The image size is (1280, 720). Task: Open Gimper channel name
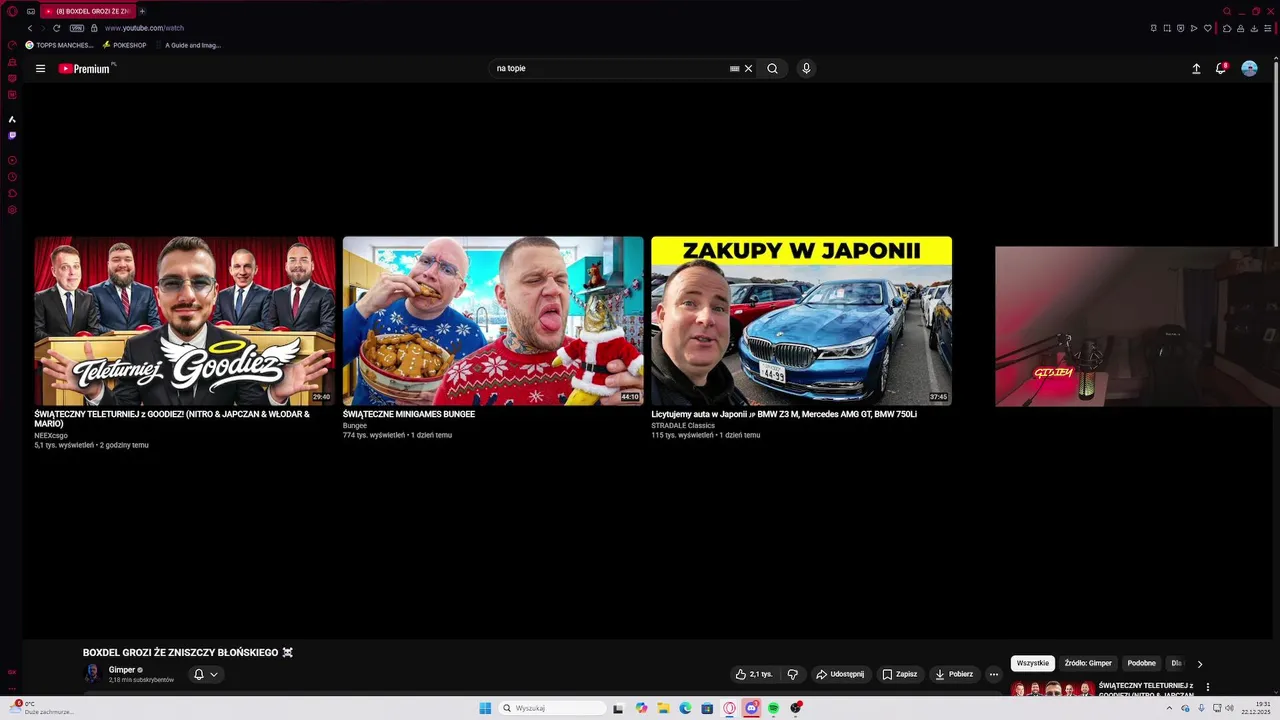click(x=122, y=670)
